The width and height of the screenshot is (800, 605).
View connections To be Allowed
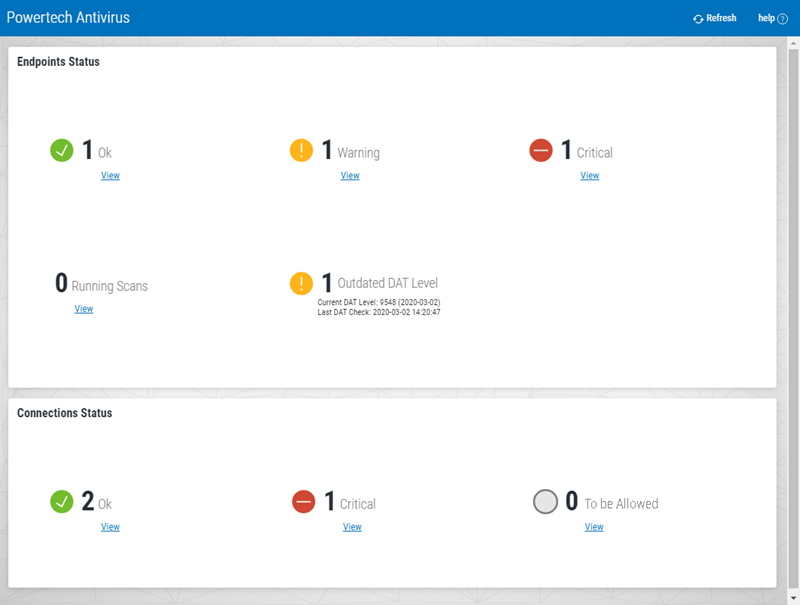[594, 527]
